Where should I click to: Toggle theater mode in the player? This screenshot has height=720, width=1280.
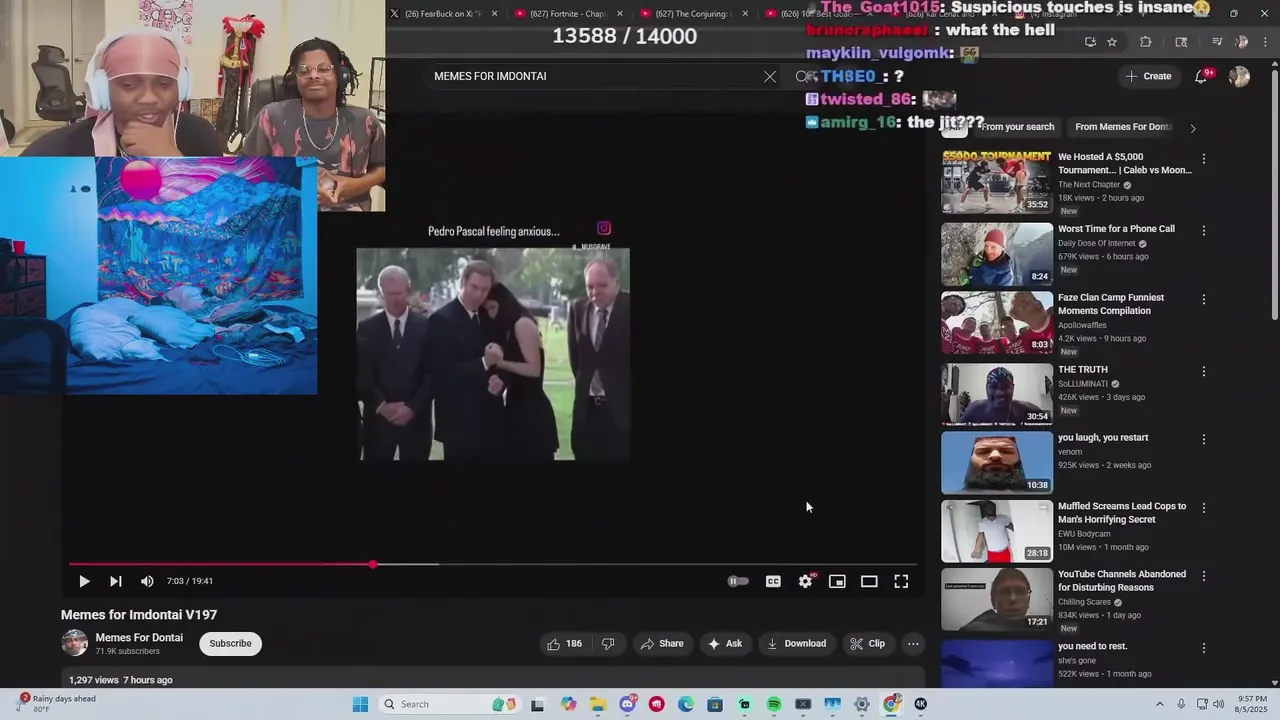pos(869,581)
